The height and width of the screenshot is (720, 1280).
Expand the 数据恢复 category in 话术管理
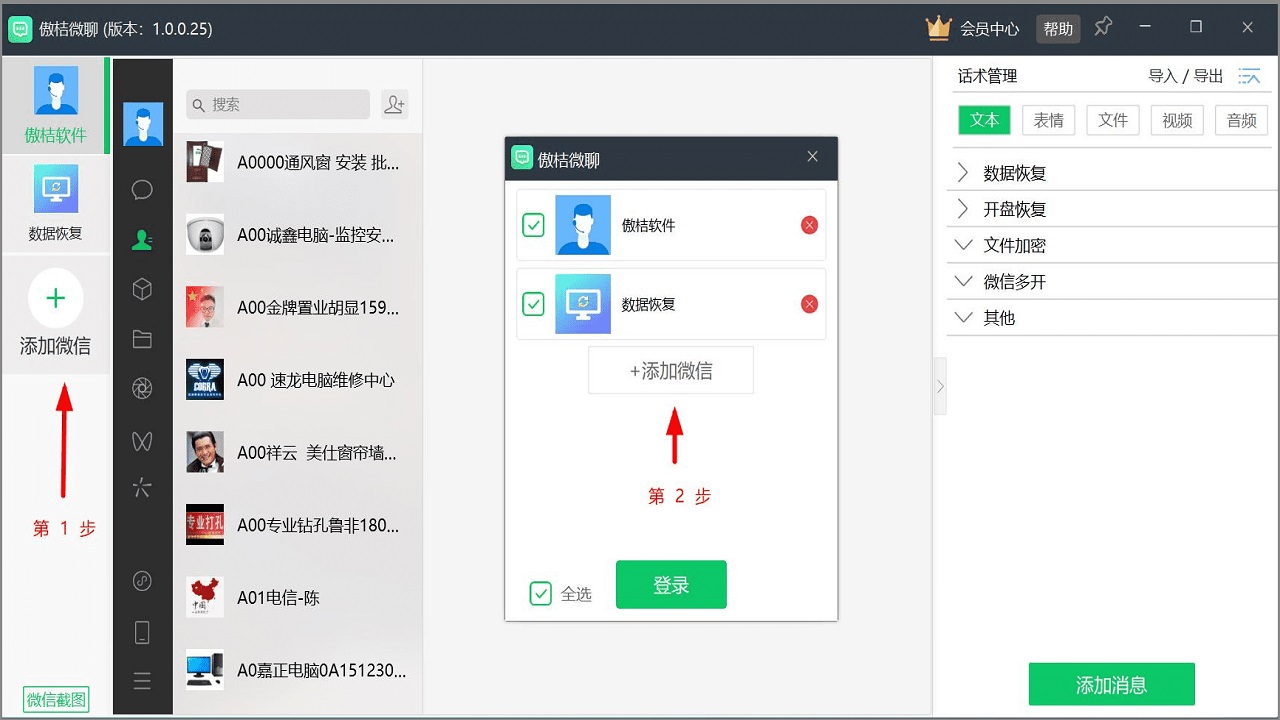[x=963, y=172]
